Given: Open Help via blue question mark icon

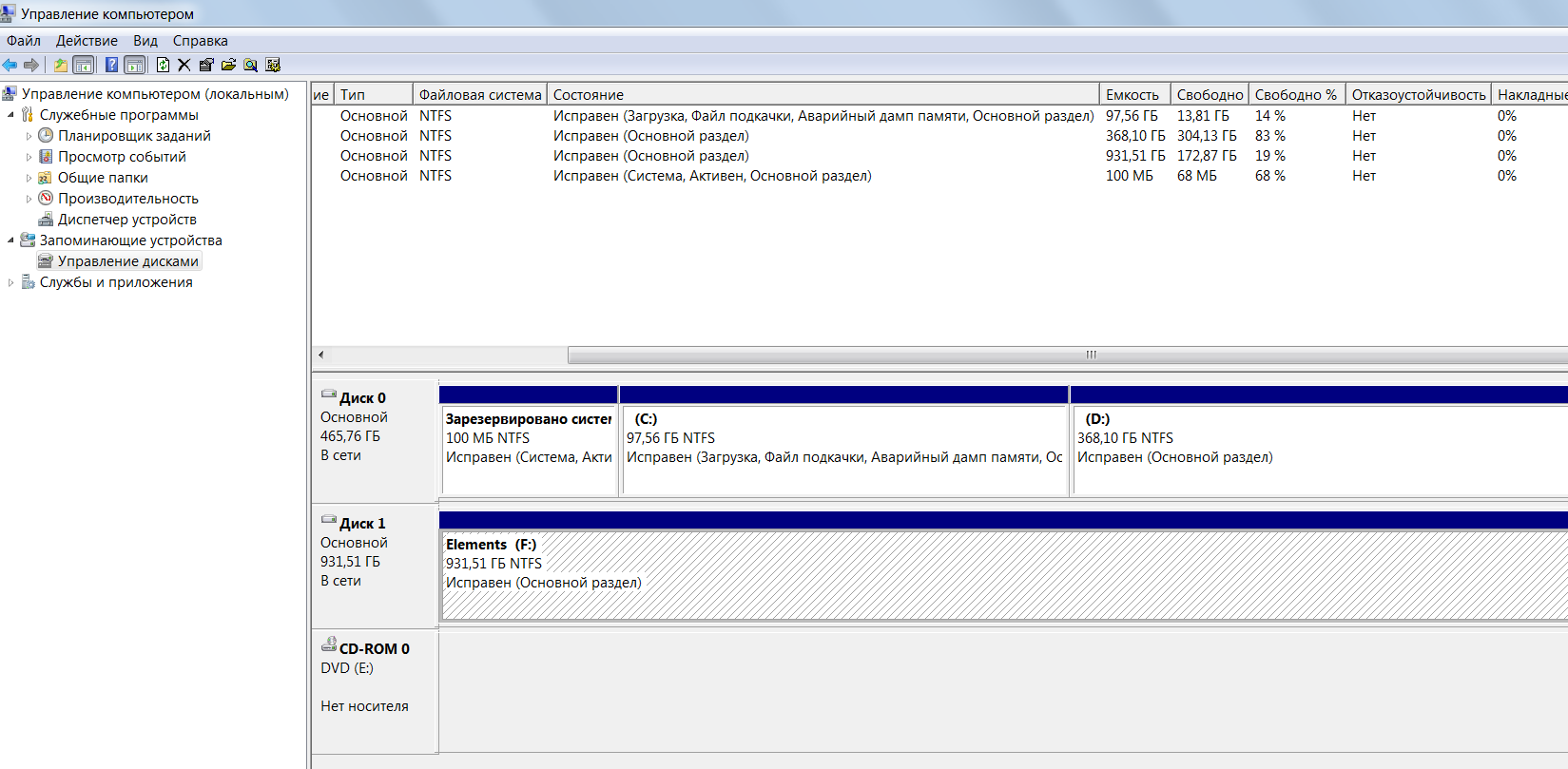Looking at the screenshot, I should [111, 65].
